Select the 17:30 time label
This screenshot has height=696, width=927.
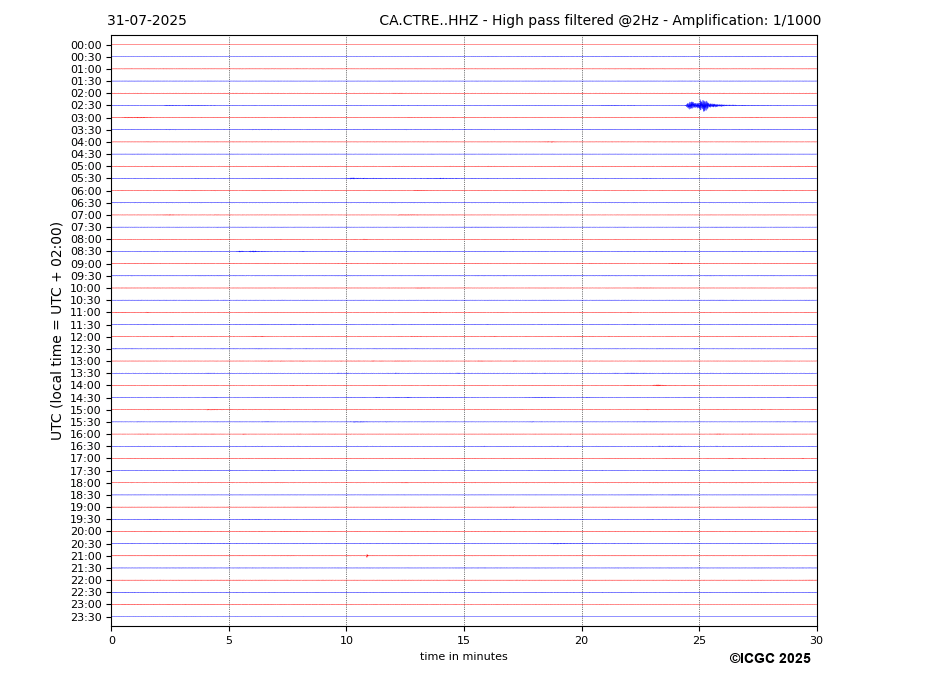(x=86, y=471)
